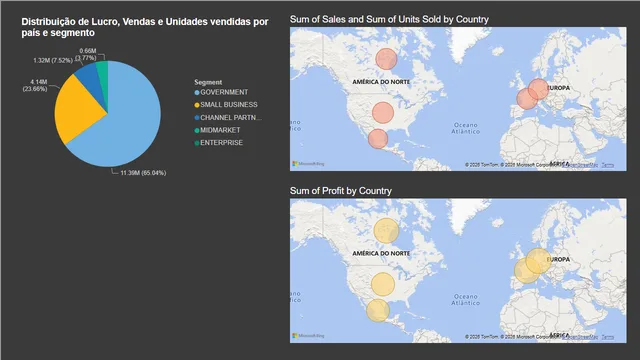The width and height of the screenshot is (640, 360).
Task: Click the 11.39M (65.04%) data label
Action: [143, 173]
